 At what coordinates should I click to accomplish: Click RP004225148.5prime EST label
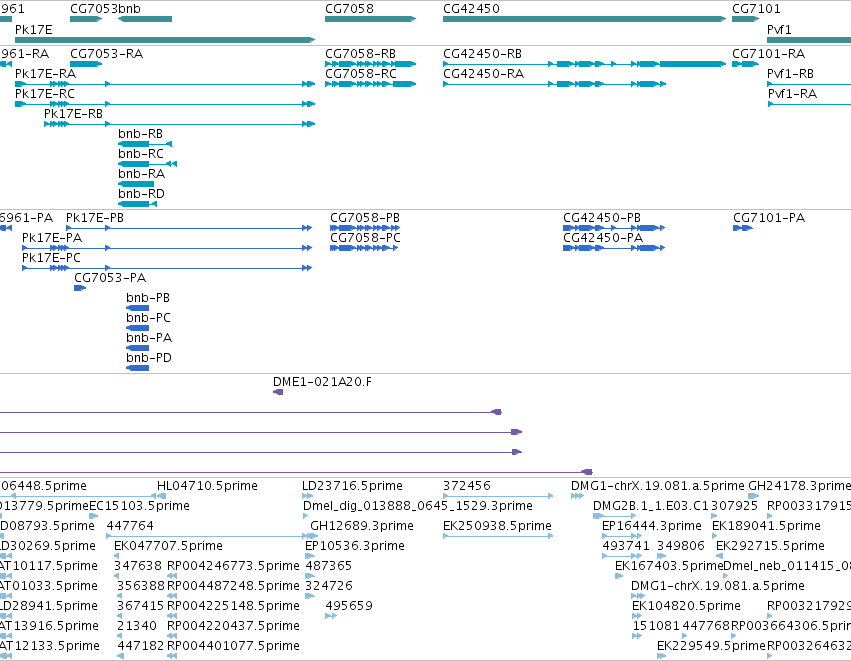coord(233,606)
